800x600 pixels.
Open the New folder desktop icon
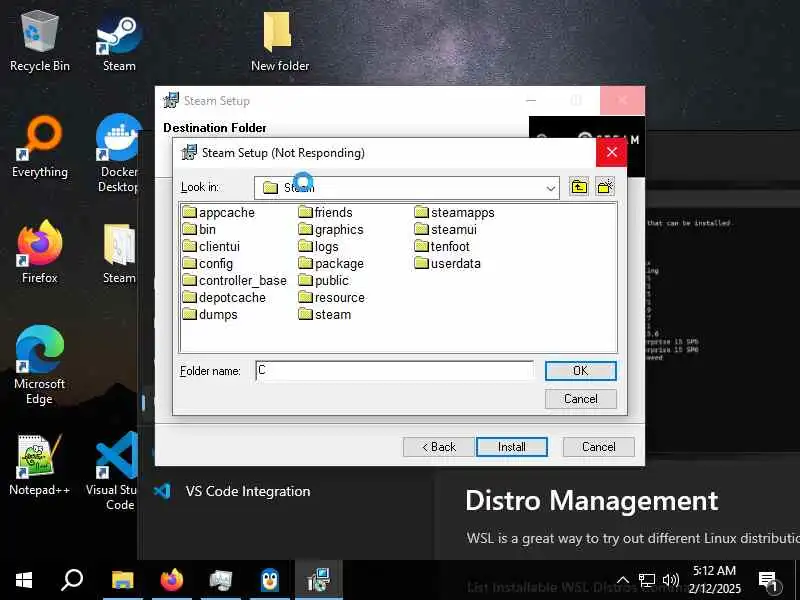pyautogui.click(x=280, y=43)
